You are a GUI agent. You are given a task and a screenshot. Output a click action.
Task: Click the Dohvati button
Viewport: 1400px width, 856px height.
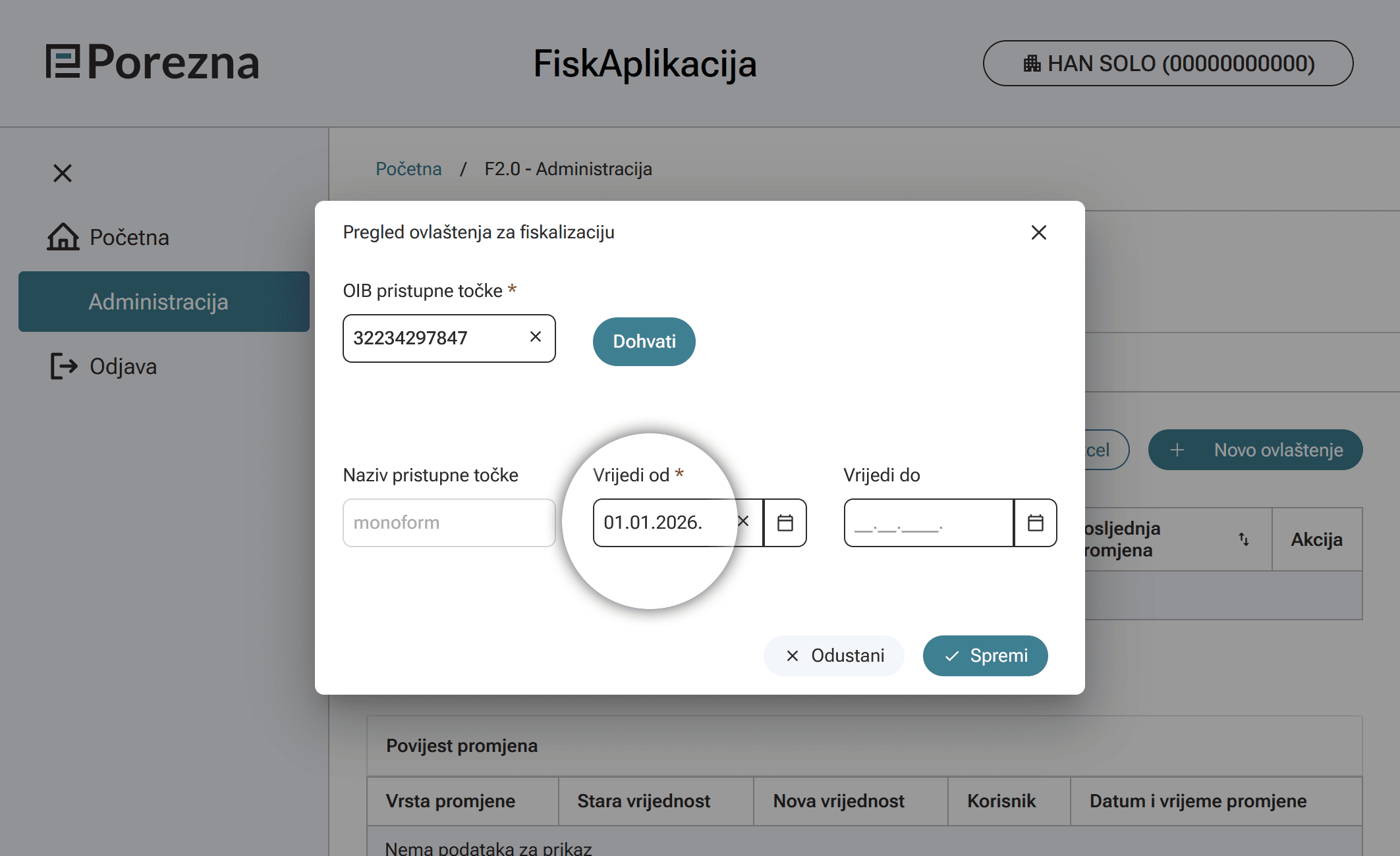pos(644,342)
